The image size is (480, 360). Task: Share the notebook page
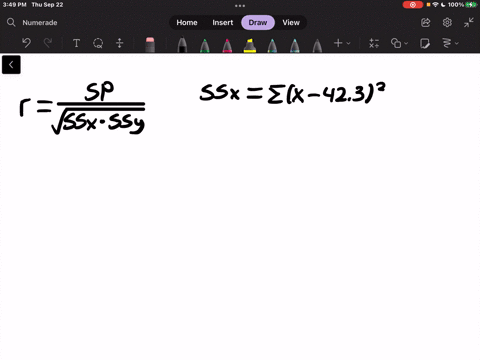pyautogui.click(x=426, y=22)
